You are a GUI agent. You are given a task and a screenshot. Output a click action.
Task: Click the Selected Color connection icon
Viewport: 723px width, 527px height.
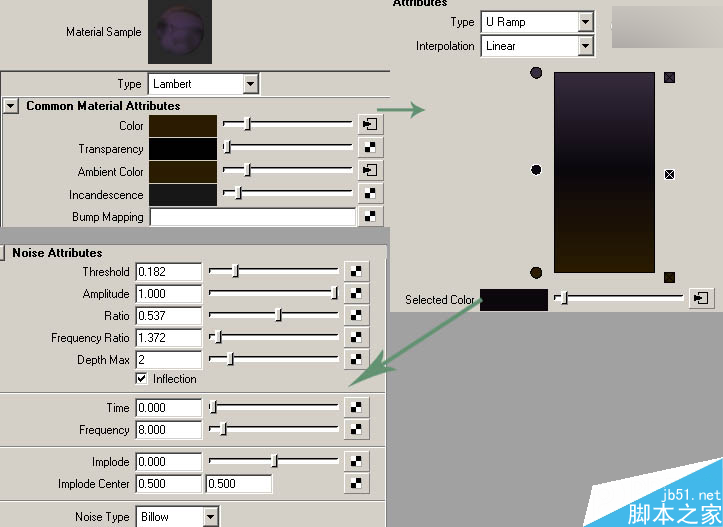[701, 298]
